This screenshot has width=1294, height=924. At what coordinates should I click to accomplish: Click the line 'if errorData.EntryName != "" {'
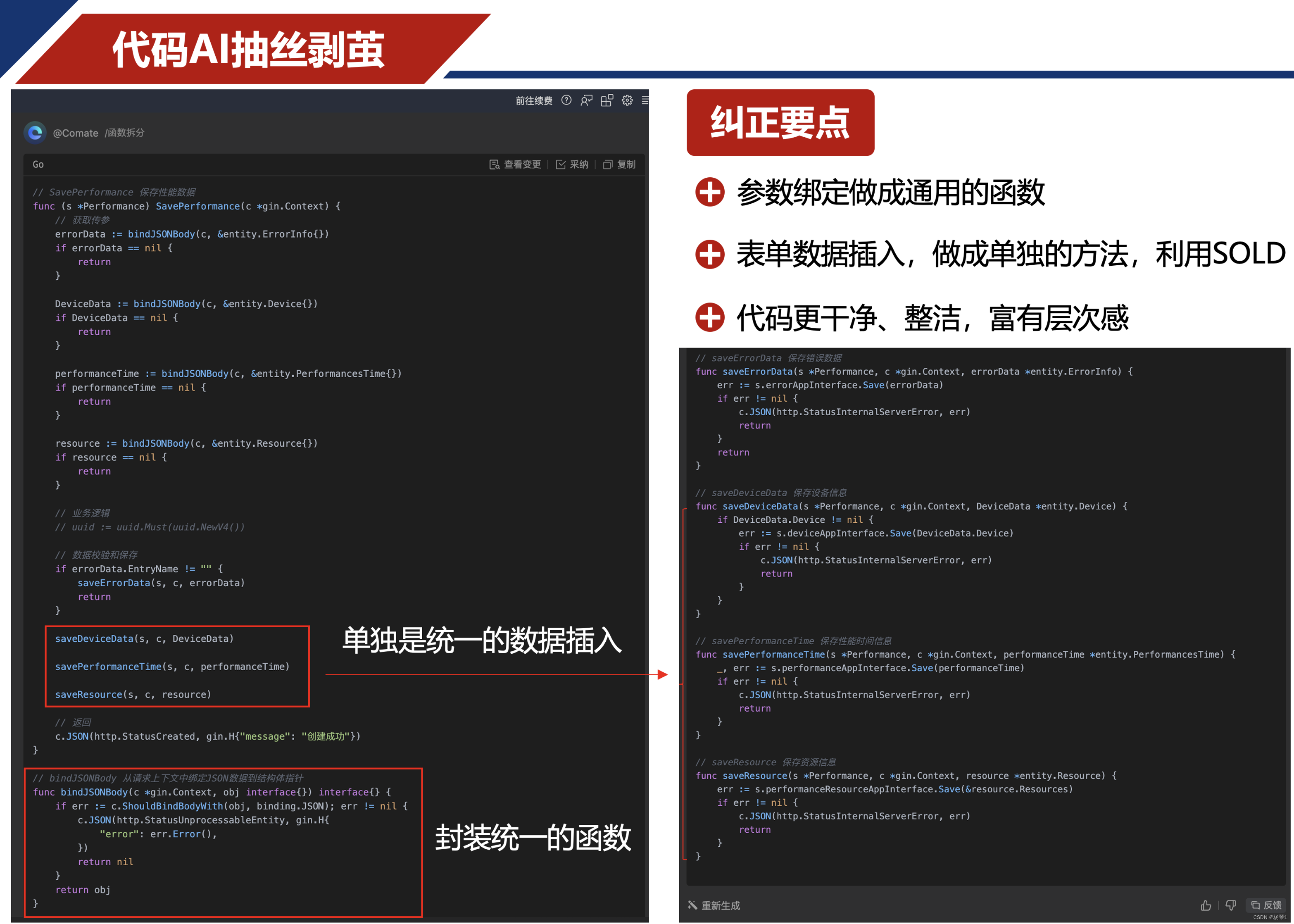coord(139,569)
